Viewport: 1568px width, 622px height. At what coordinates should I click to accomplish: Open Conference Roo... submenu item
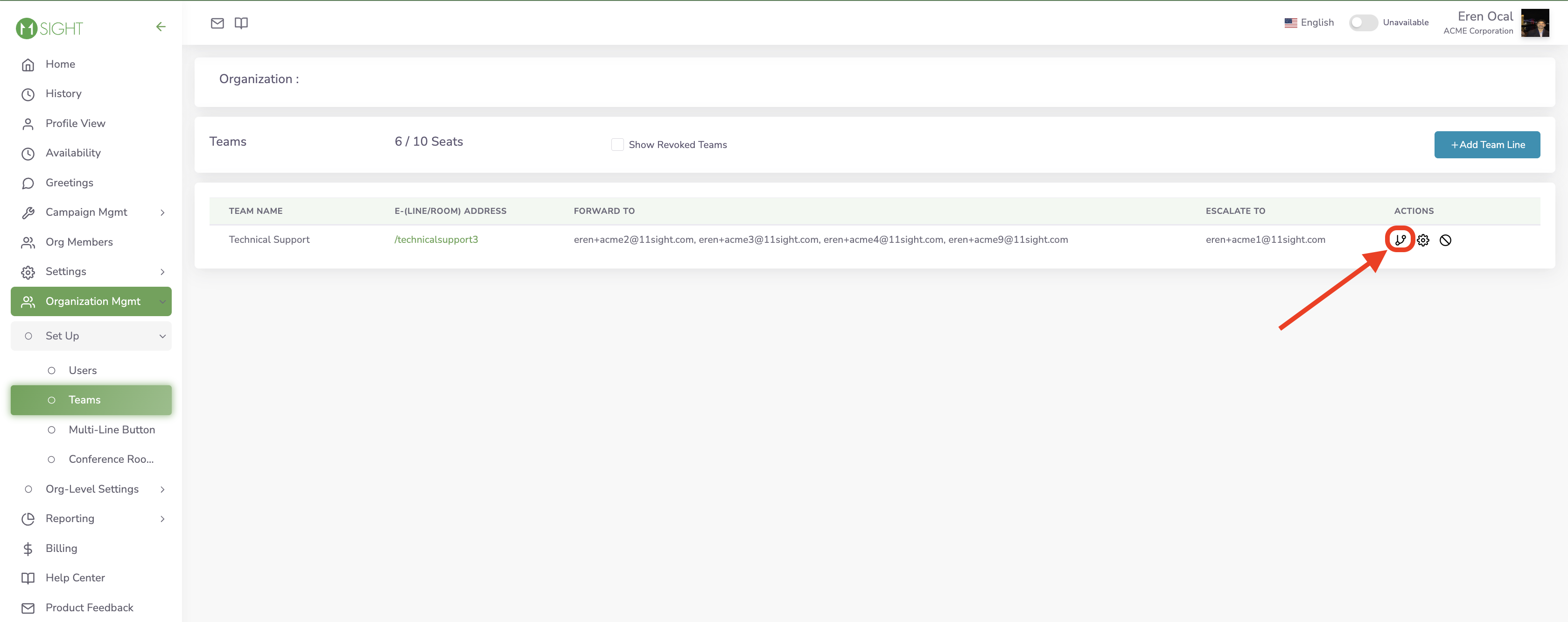(x=112, y=459)
